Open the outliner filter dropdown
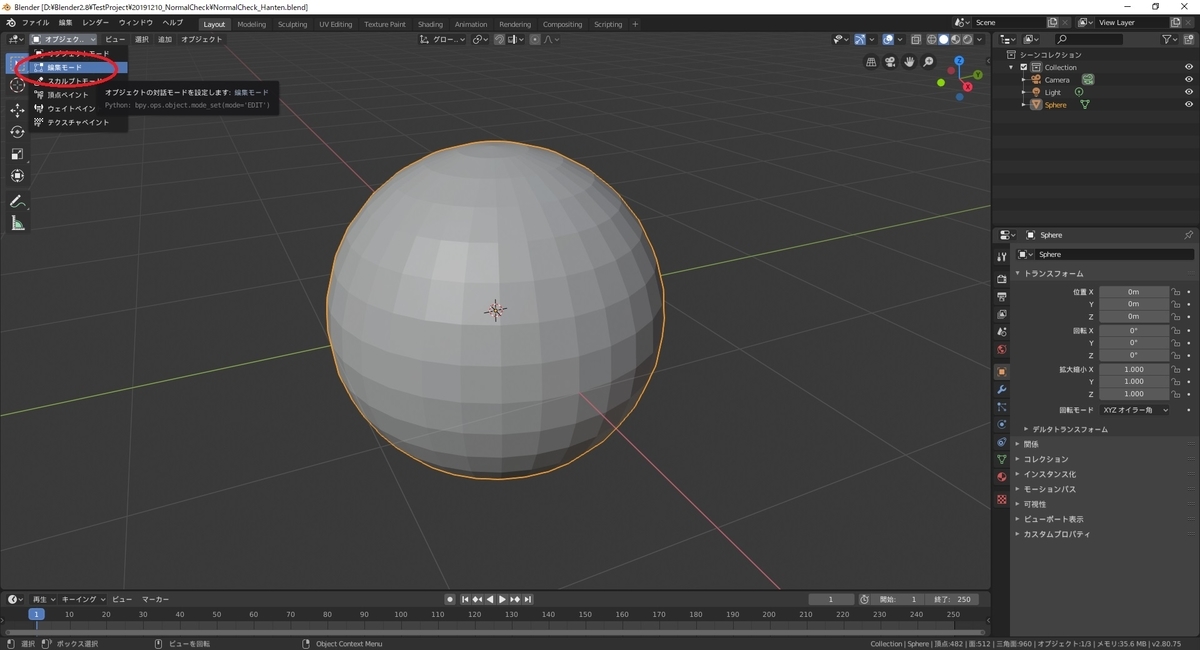 coord(1171,39)
